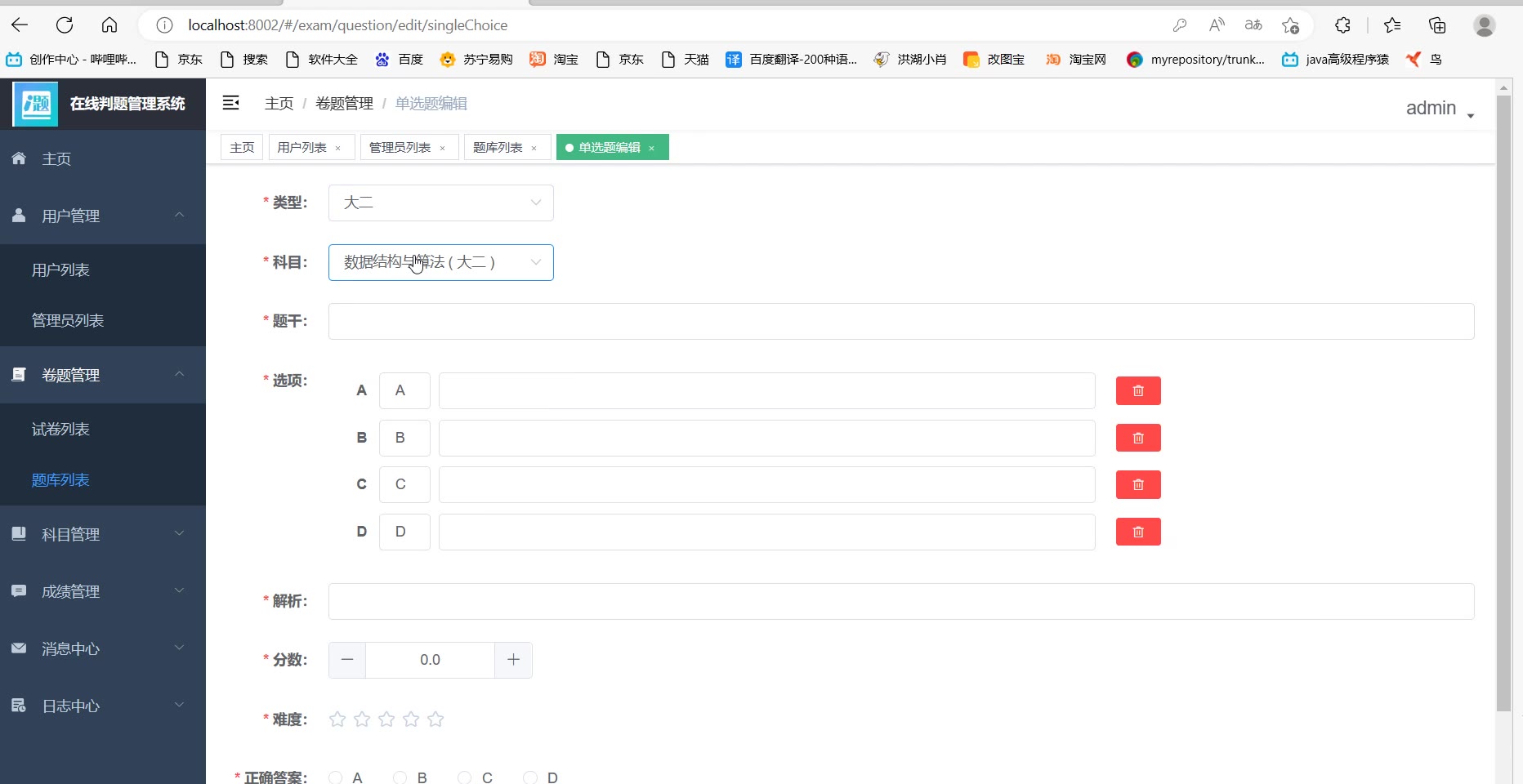Open 试卷列表 in the sidebar
This screenshot has height=784, width=1523.
103,429
